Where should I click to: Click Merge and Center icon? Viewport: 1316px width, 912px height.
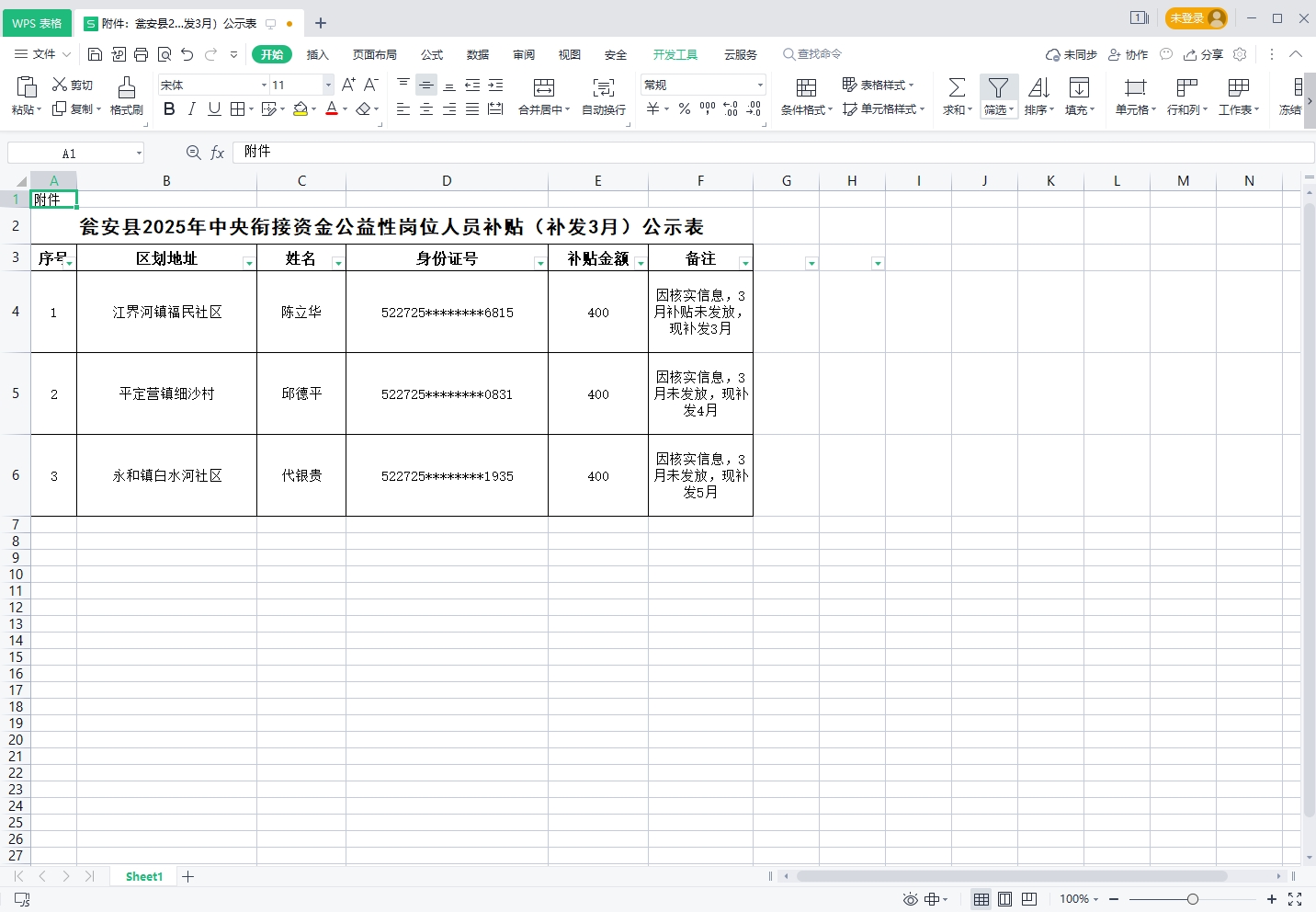(x=544, y=87)
